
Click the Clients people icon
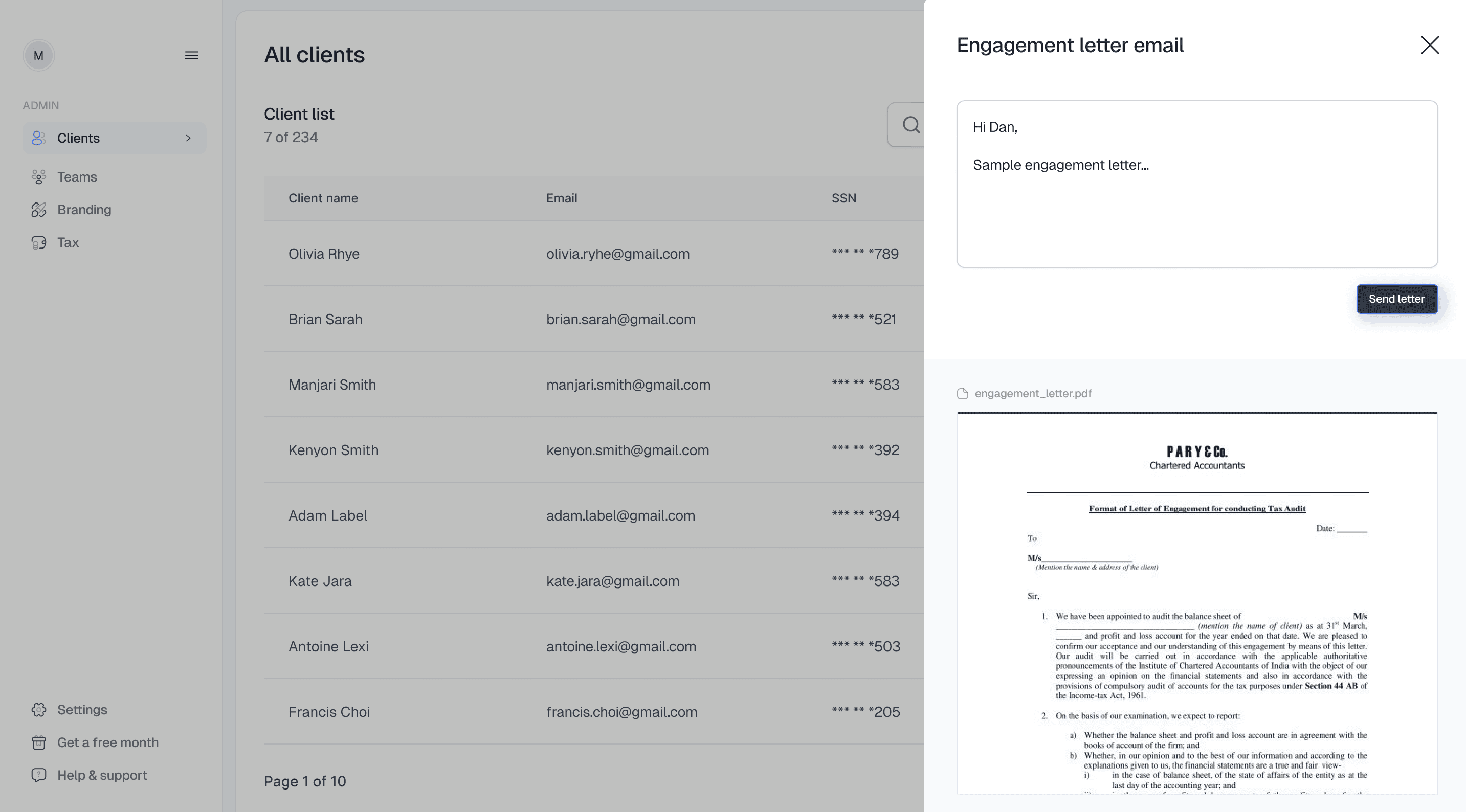point(39,138)
